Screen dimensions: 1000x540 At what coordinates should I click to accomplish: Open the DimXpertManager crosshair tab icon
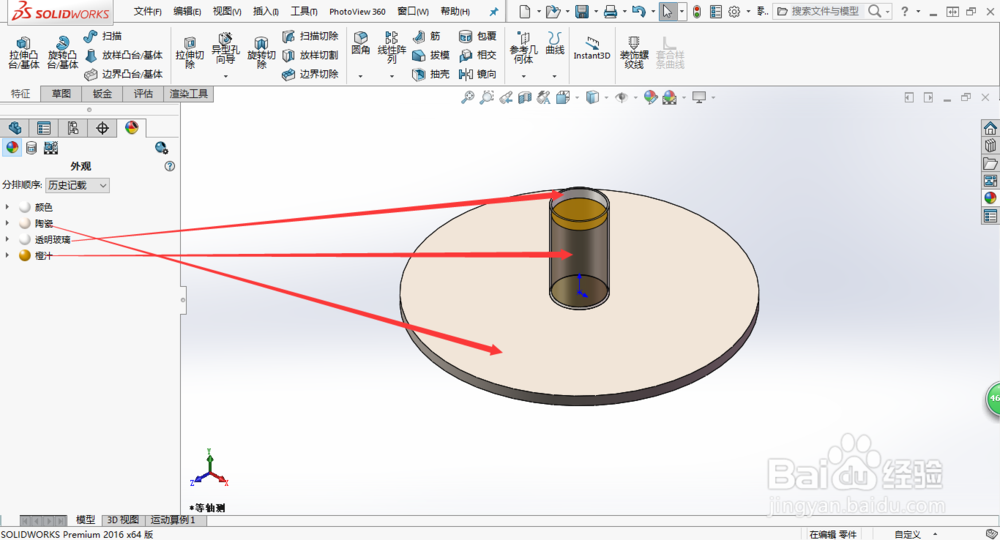pyautogui.click(x=102, y=128)
